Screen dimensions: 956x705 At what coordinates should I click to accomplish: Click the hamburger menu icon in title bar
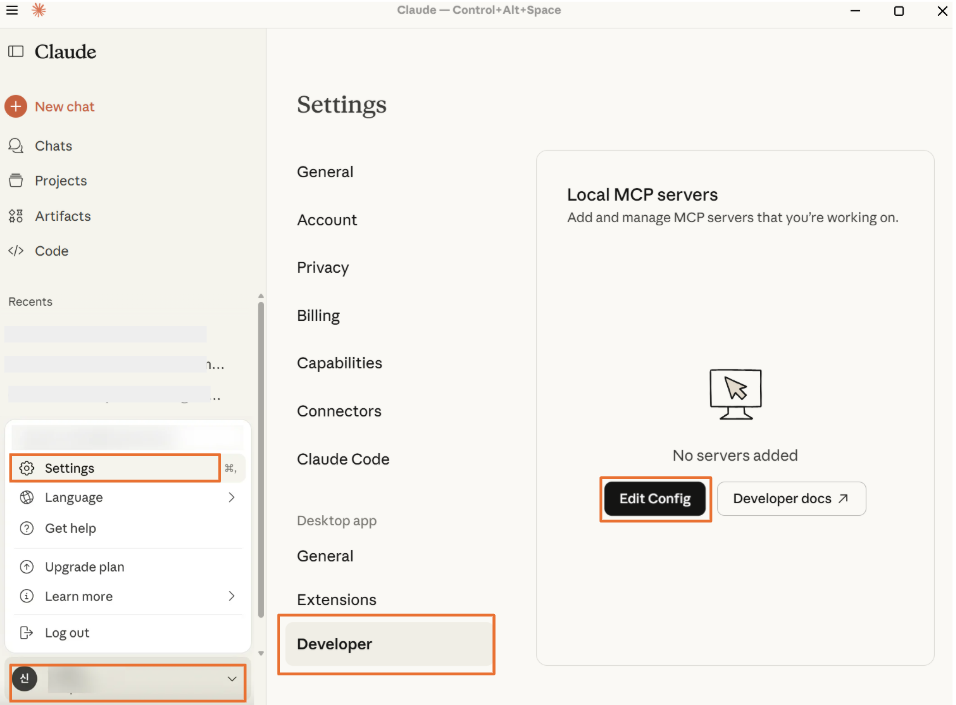(x=12, y=11)
